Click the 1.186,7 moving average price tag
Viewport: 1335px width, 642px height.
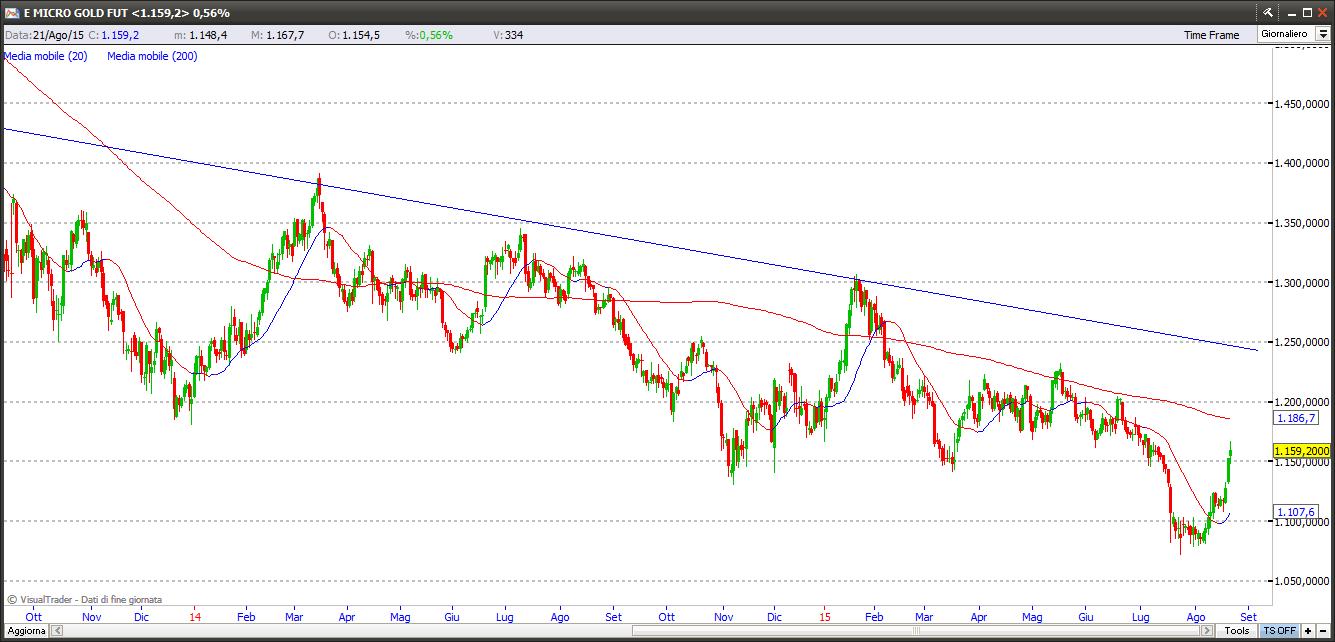click(x=1295, y=418)
